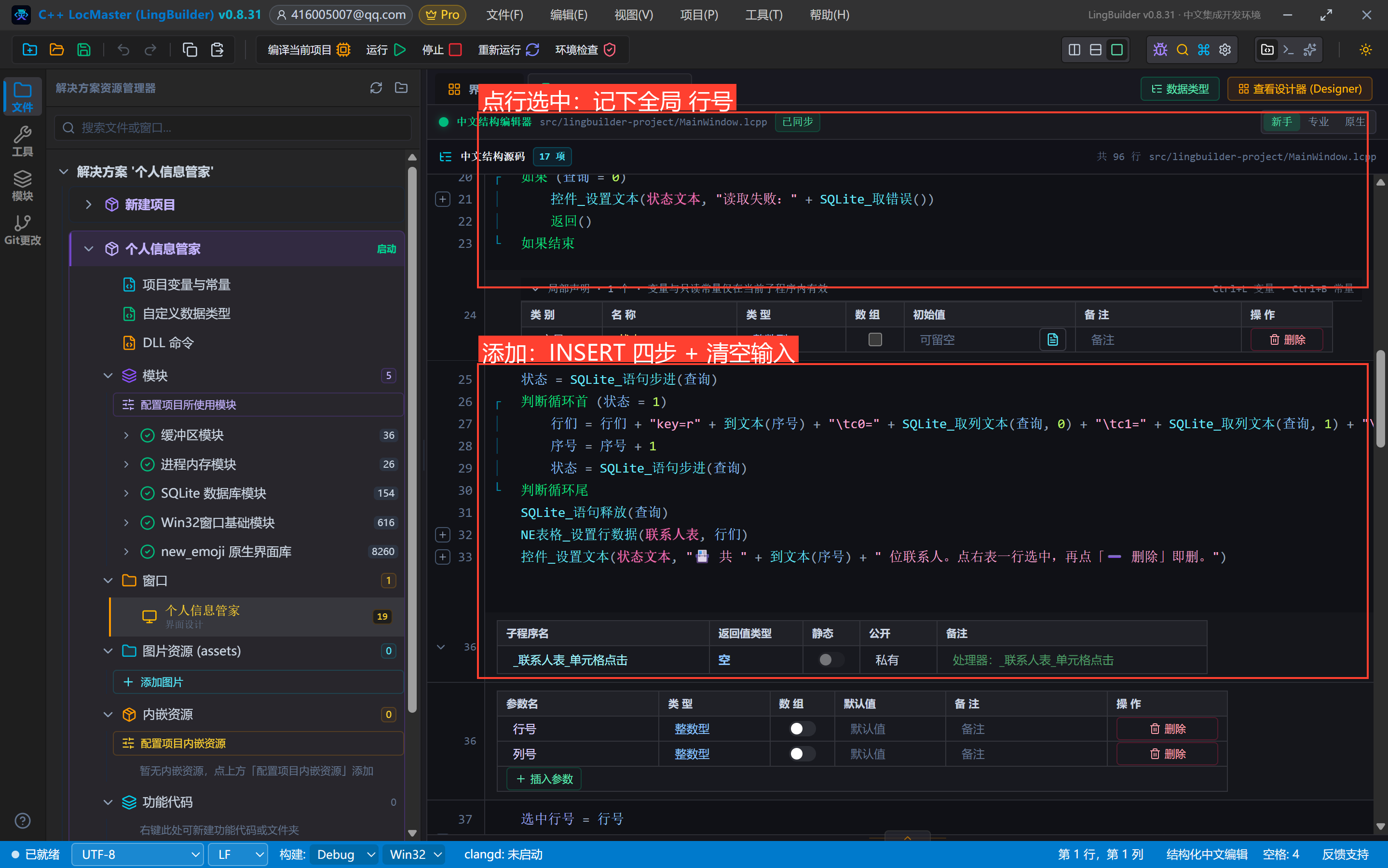1388x868 pixels.
Task: Click 查看设计器 (Designer) button
Action: tap(1300, 89)
